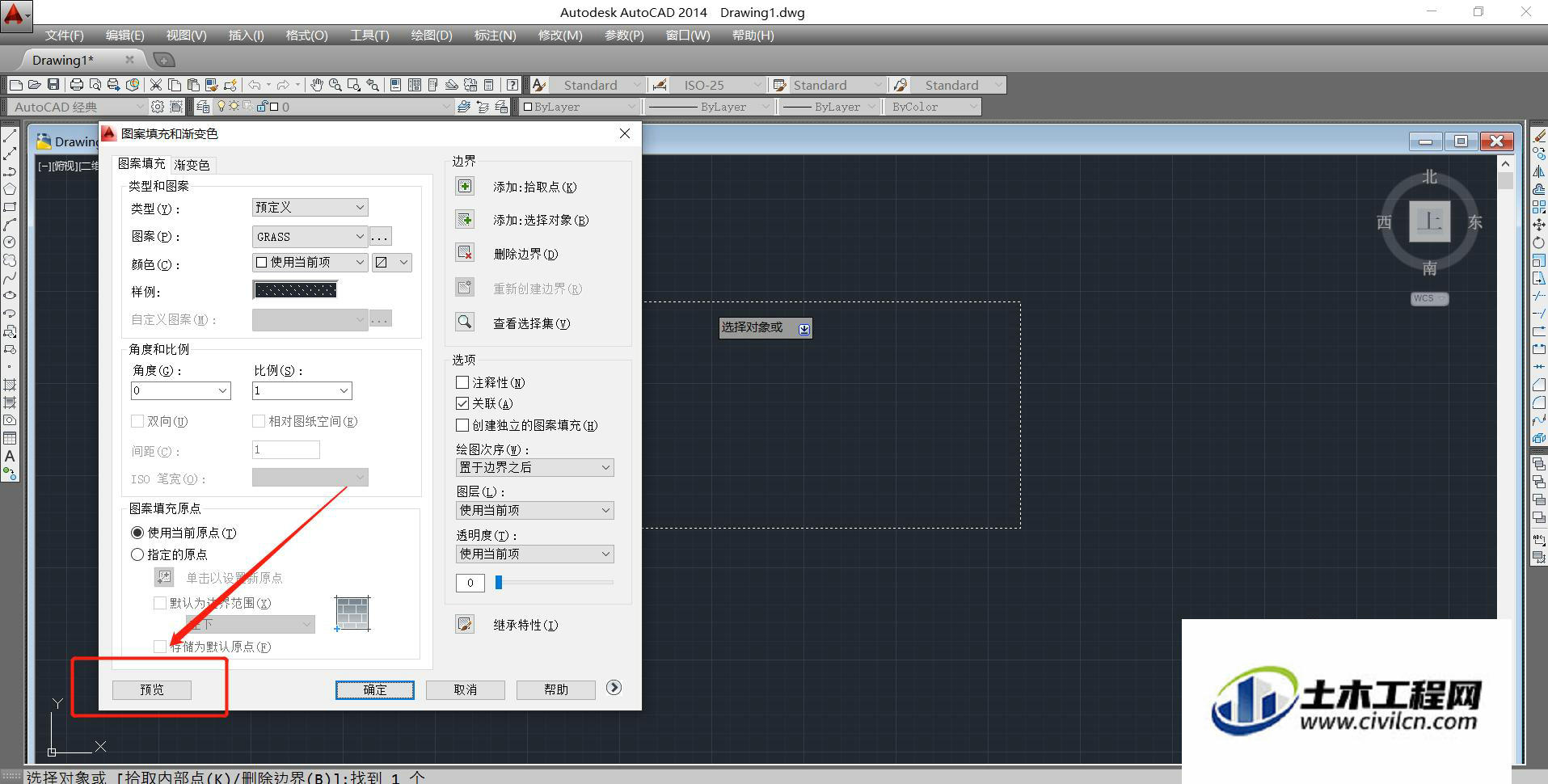Screen dimensions: 1548x784
Task: Select the Revision Cloud tool
Action: [10, 260]
